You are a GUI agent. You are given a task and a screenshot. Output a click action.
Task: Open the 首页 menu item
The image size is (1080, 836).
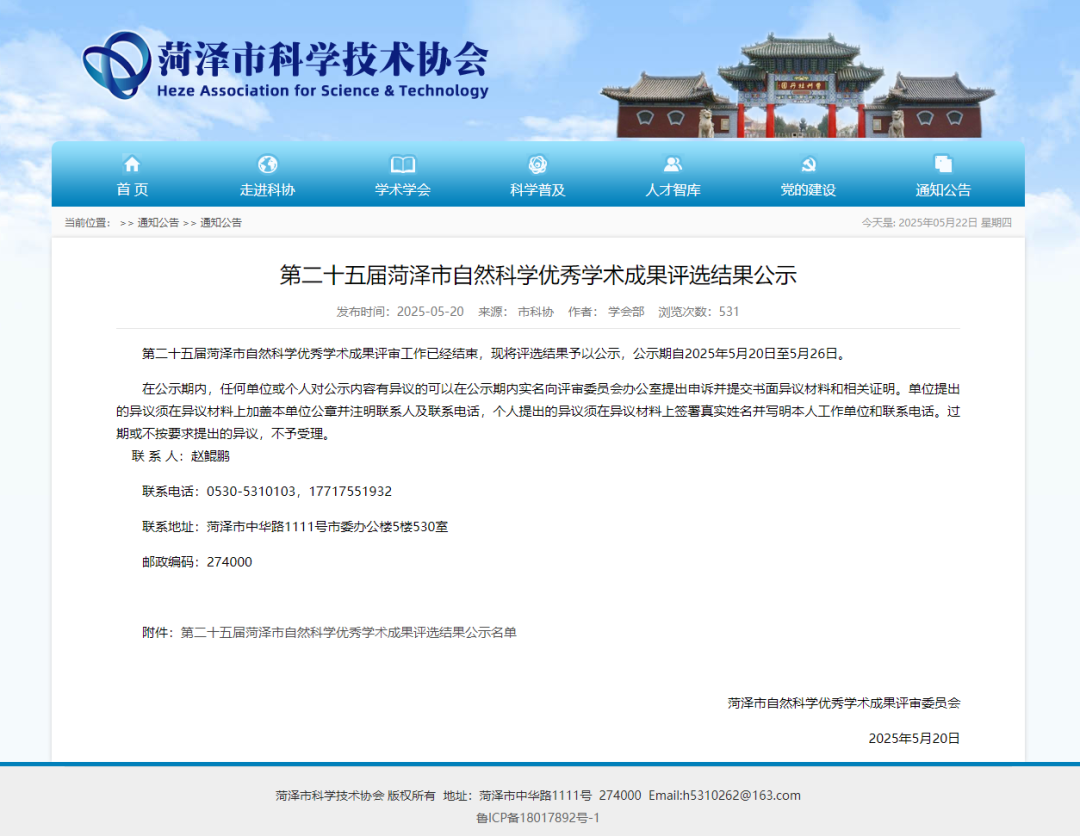tap(133, 191)
